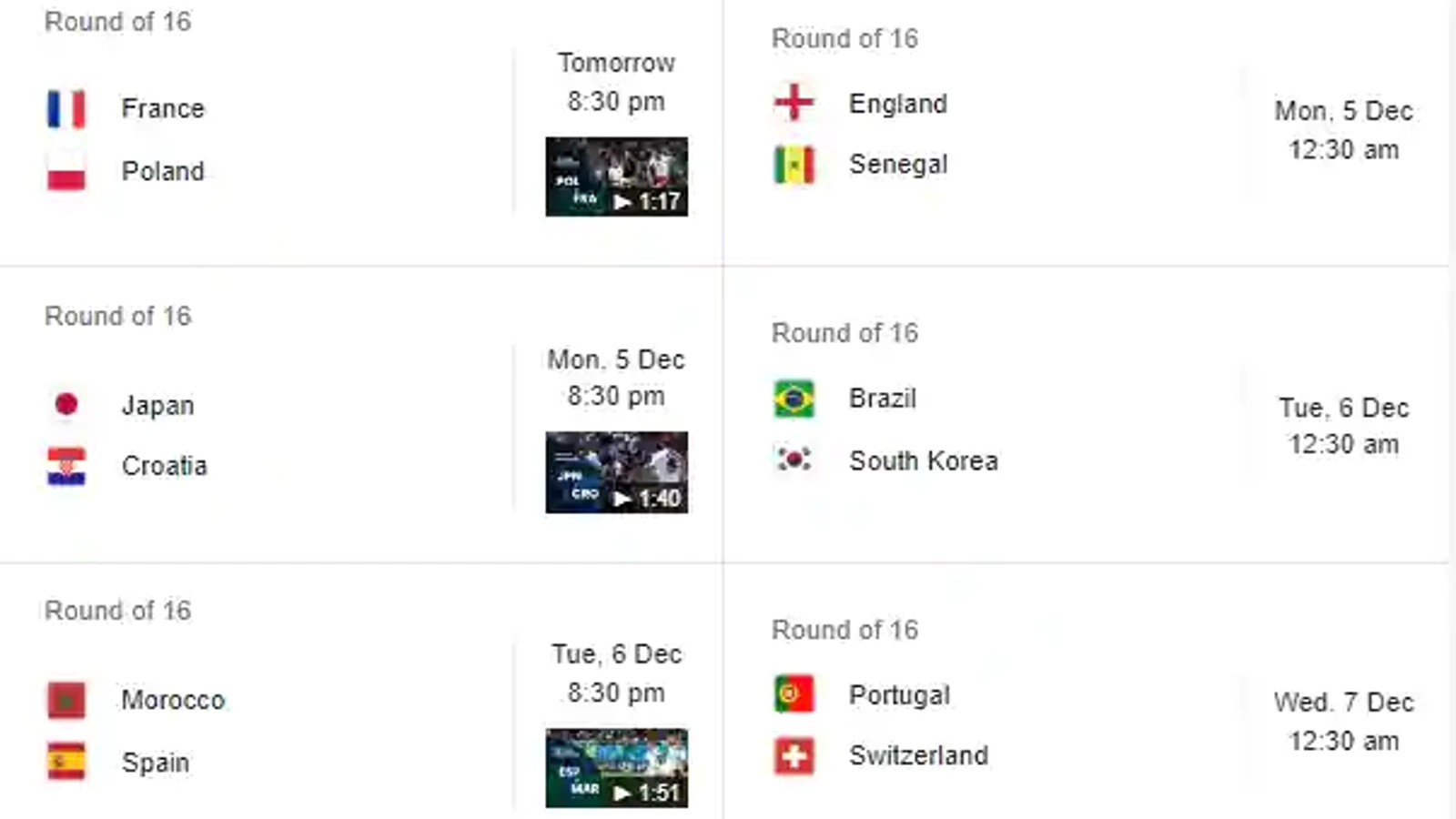Image resolution: width=1456 pixels, height=819 pixels.
Task: Open the Mon, 5 Dec 12:30 am match time
Action: [1343, 130]
